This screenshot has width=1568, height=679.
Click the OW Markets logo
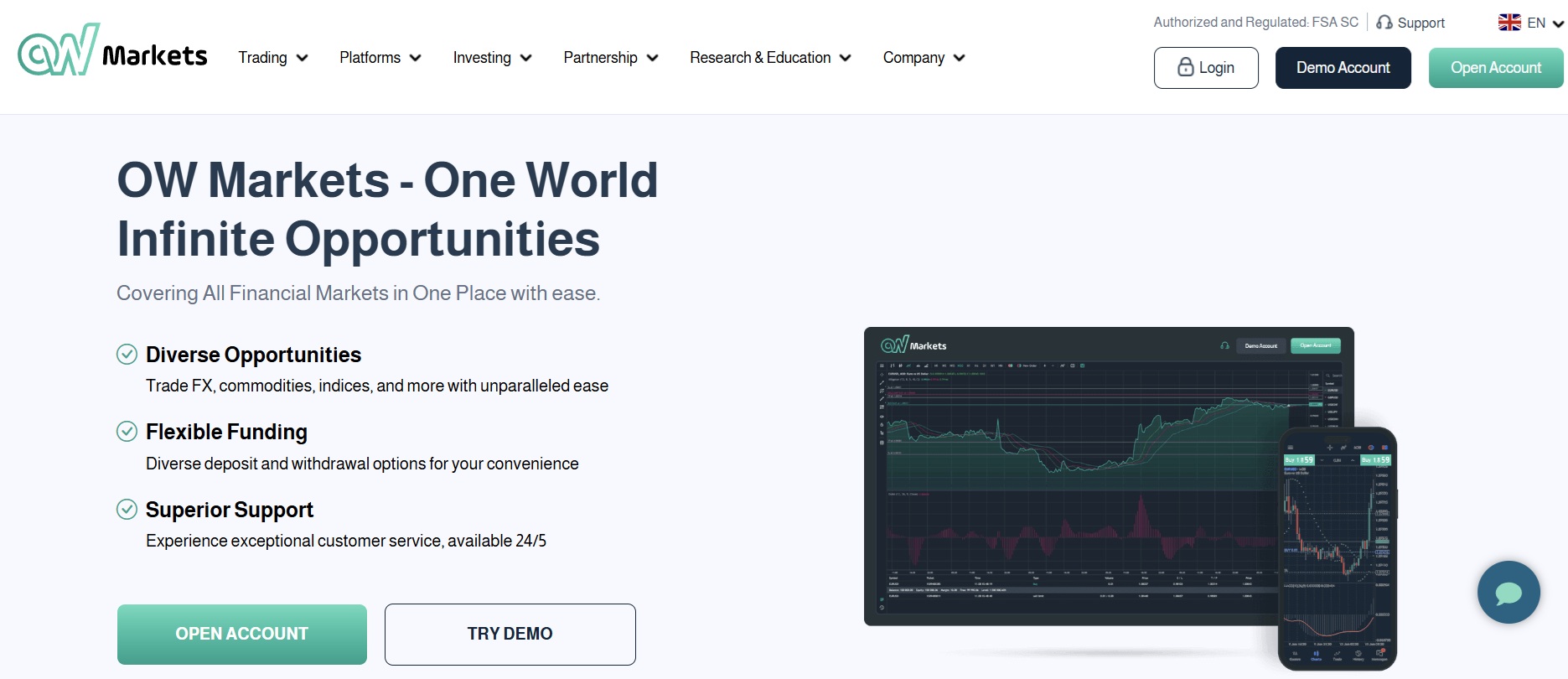[112, 49]
